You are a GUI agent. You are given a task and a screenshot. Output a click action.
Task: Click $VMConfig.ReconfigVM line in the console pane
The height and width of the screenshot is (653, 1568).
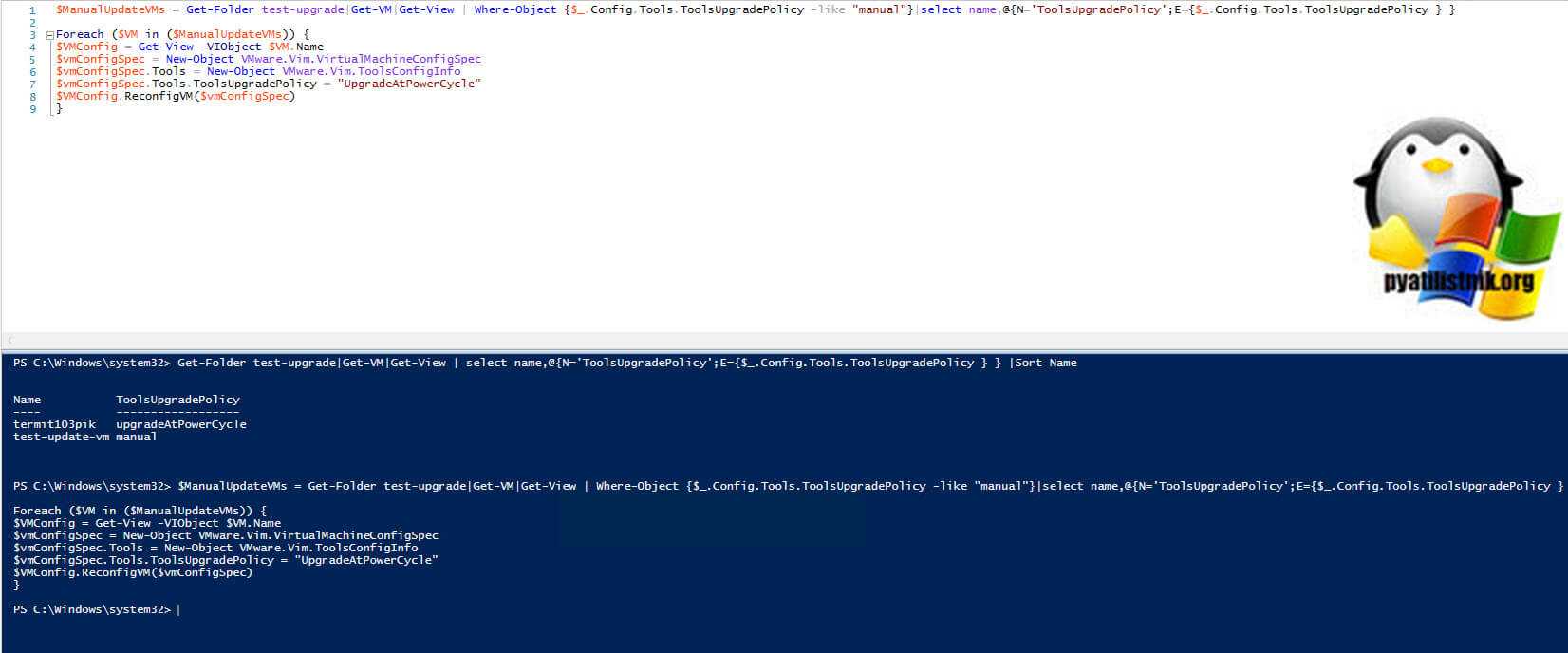point(133,572)
